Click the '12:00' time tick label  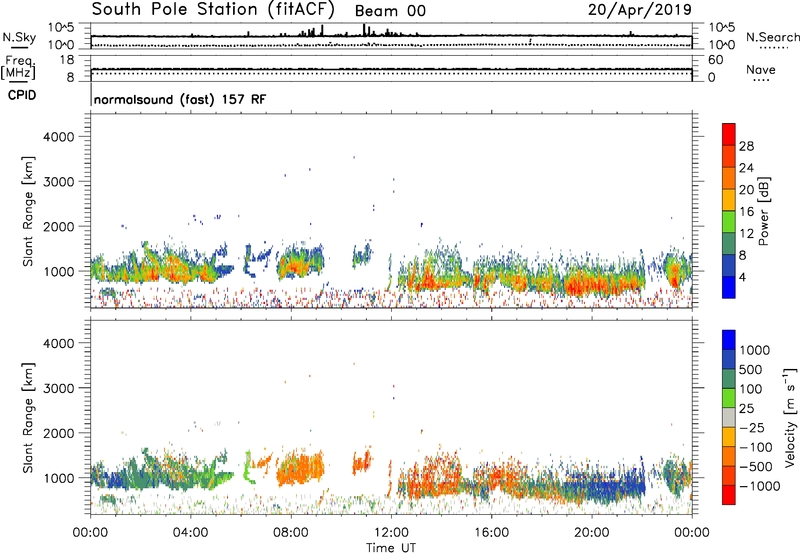(391, 533)
